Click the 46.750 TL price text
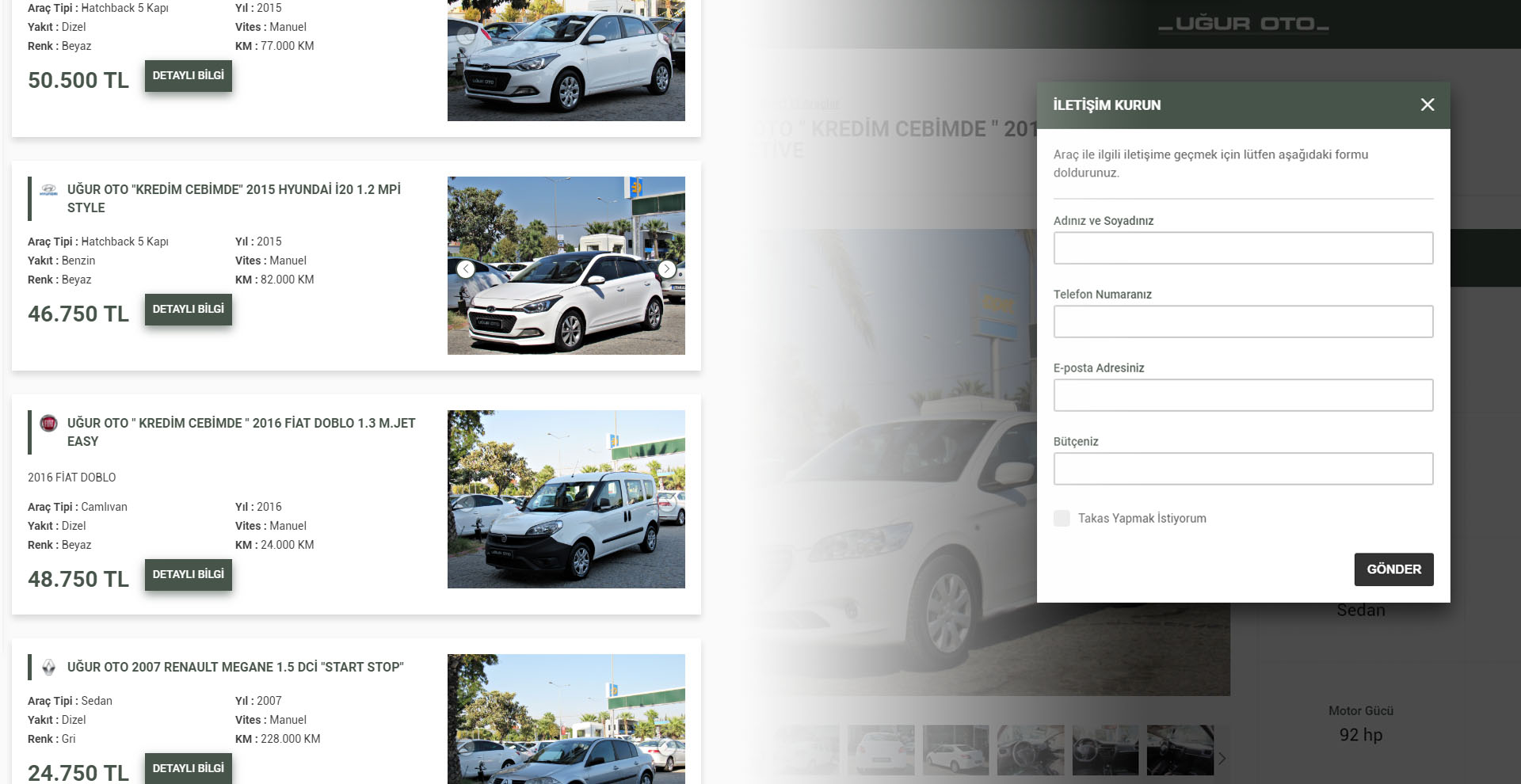The height and width of the screenshot is (784, 1521). pos(78,314)
